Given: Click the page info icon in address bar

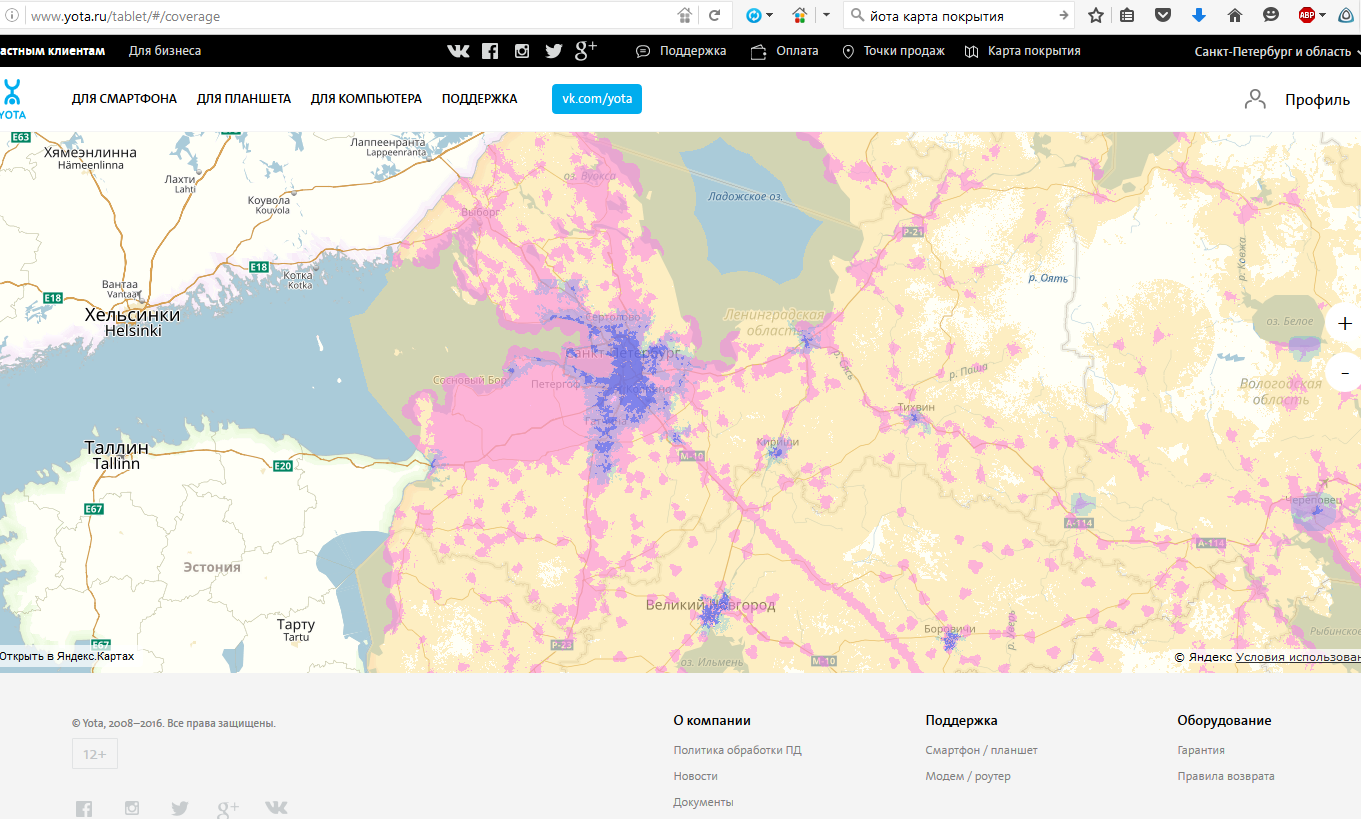Looking at the screenshot, I should click(x=12, y=16).
